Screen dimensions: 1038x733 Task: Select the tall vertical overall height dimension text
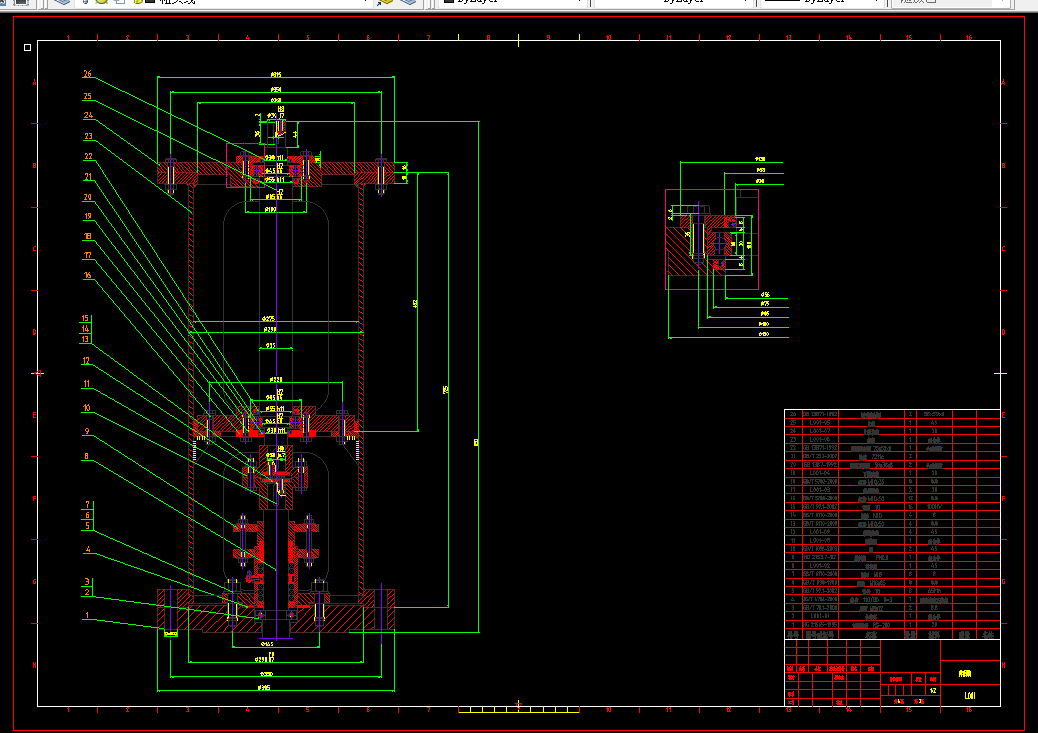click(x=476, y=442)
